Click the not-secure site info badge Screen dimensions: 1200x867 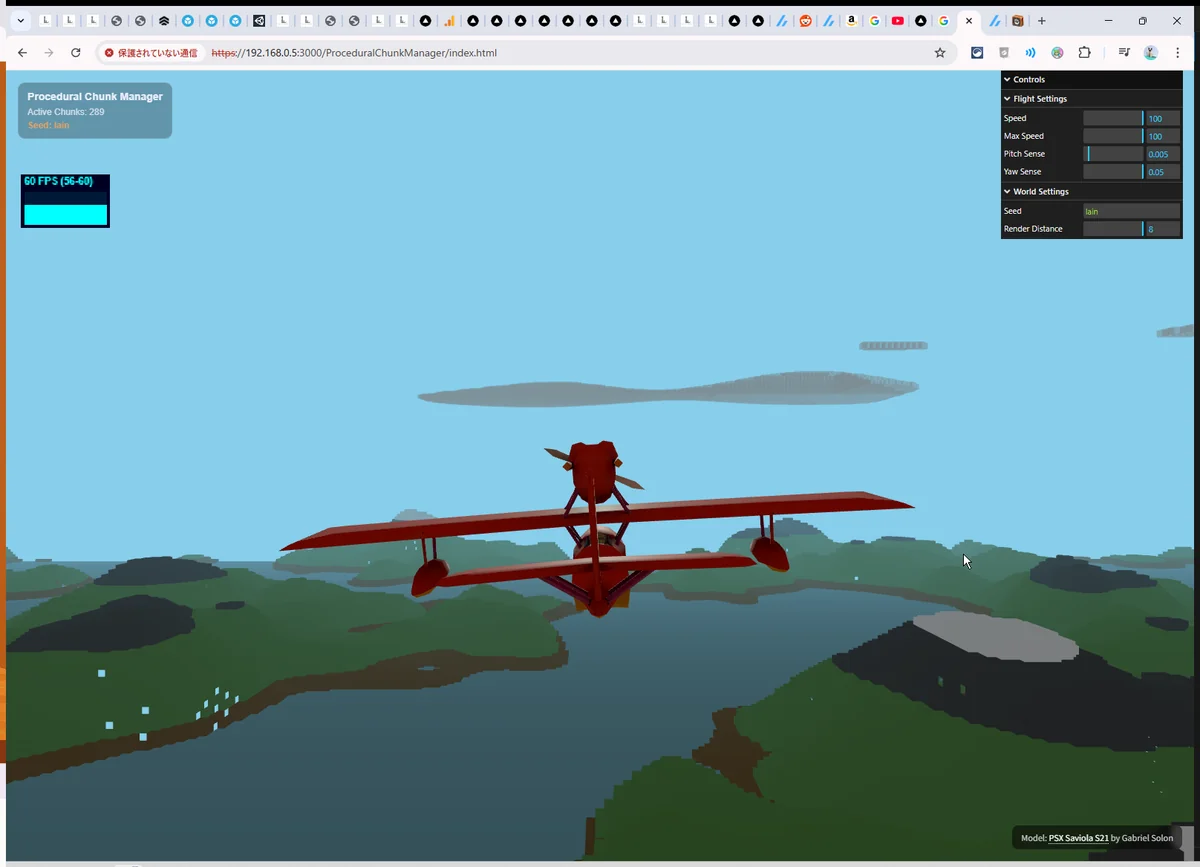pyautogui.click(x=152, y=53)
